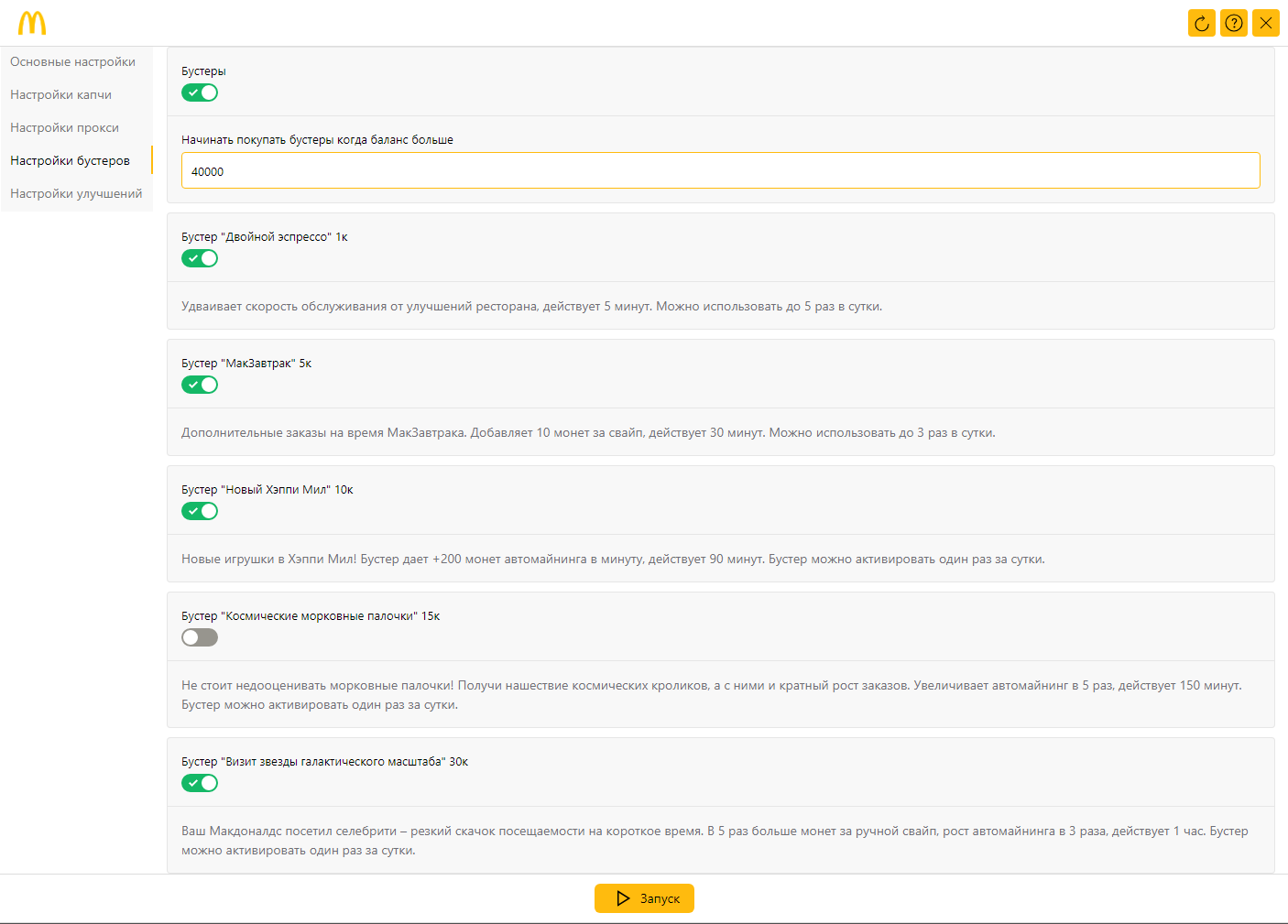Close the app with the X button
This screenshot has height=924, width=1288.
1266,23
